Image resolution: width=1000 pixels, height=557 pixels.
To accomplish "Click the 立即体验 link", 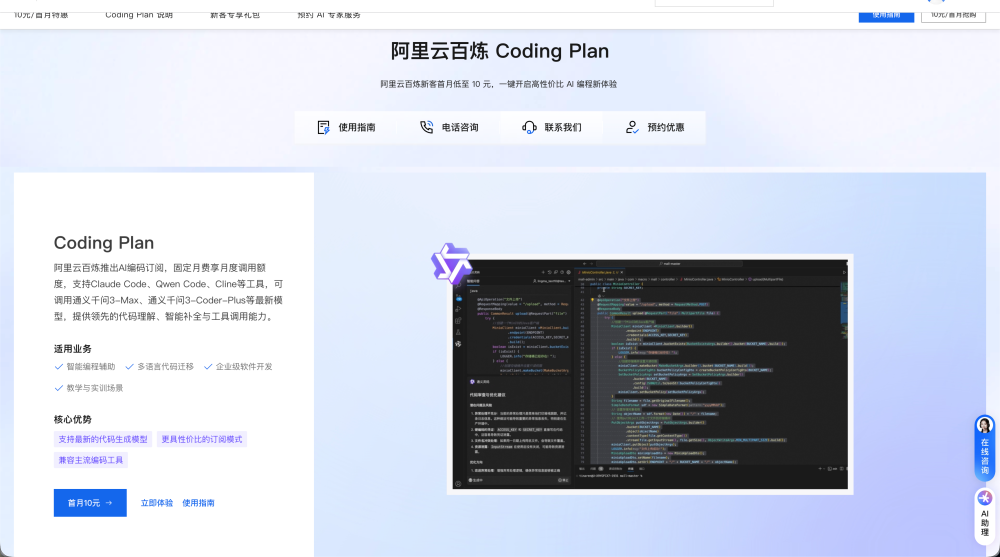I will point(157,503).
